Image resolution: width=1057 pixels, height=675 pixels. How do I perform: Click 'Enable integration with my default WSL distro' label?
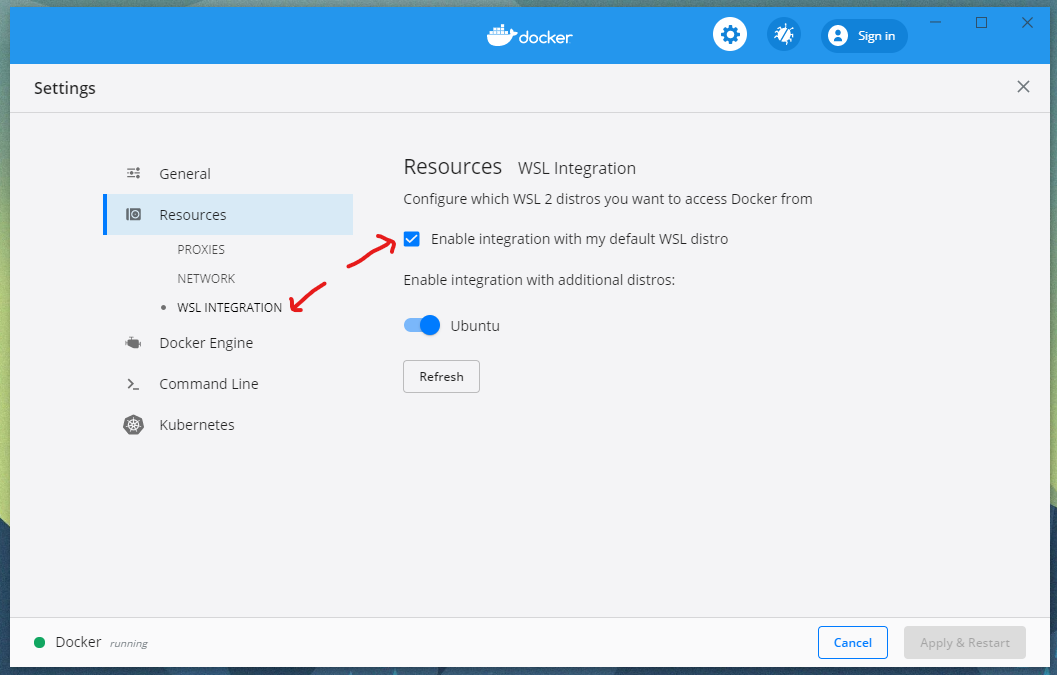pos(580,239)
